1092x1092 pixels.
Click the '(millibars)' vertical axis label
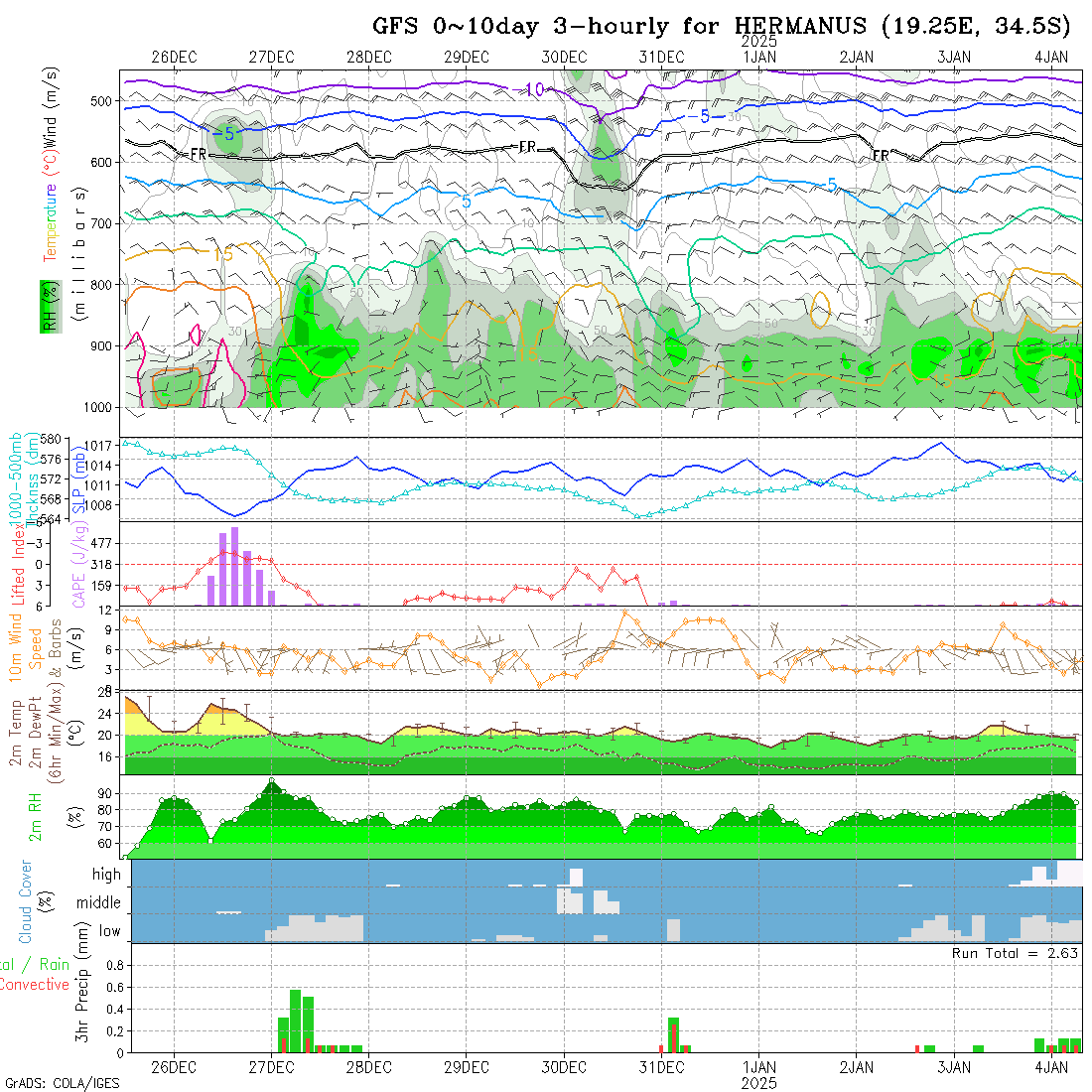(x=79, y=253)
